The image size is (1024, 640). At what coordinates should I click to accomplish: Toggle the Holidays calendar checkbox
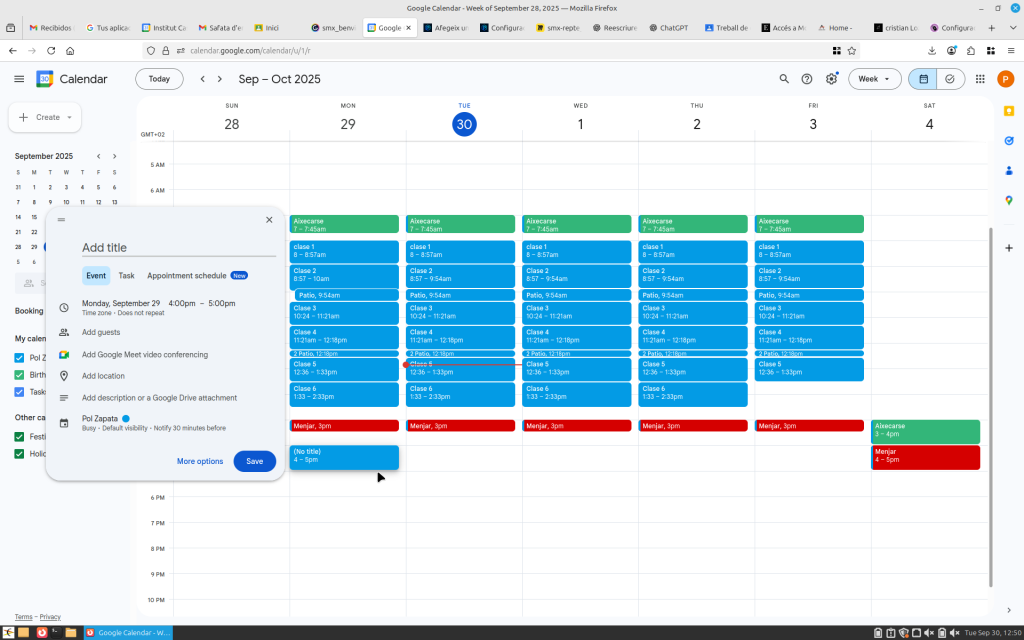pyautogui.click(x=19, y=454)
